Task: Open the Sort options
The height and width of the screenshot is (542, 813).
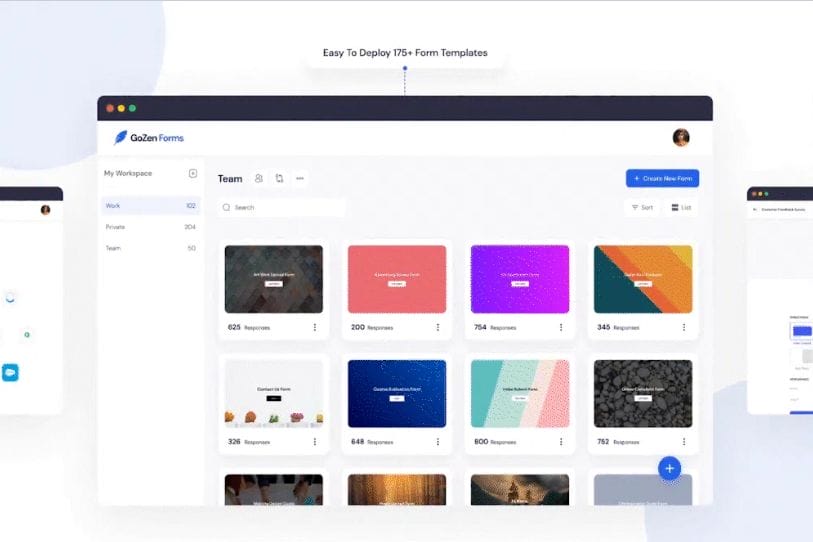Action: click(642, 207)
